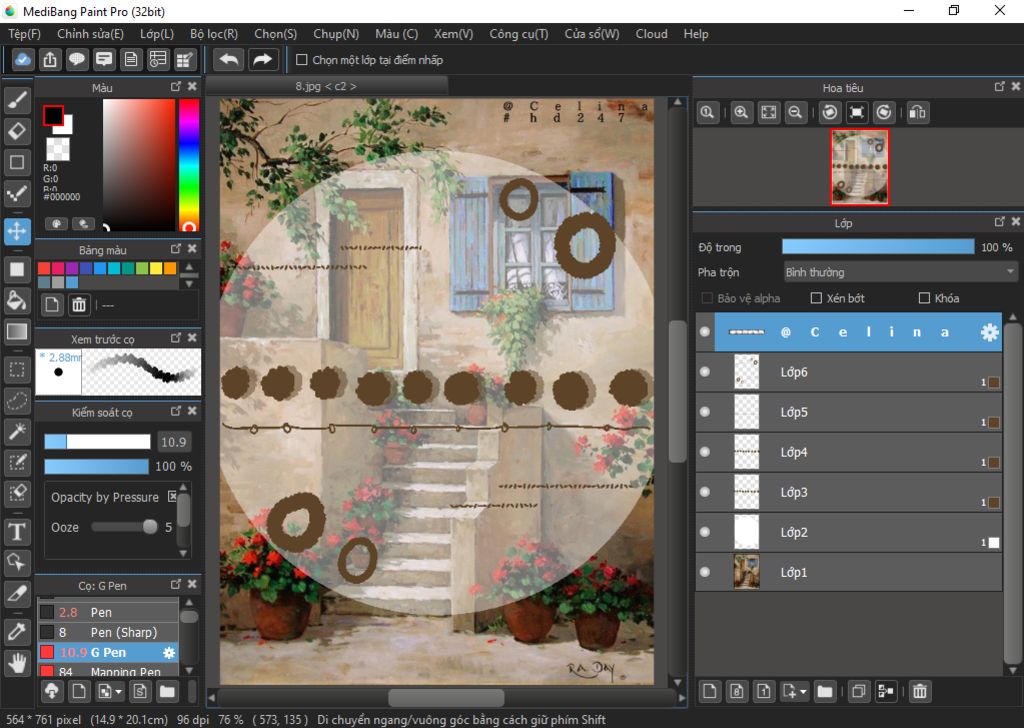Delete layer with trash icon in layer panel
This screenshot has height=728, width=1024.
[x=920, y=691]
